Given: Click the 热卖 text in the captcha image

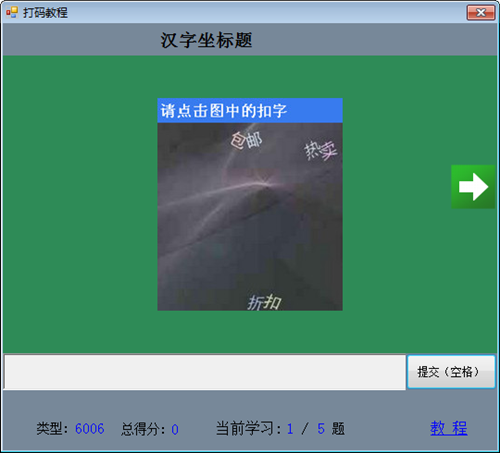Looking at the screenshot, I should coord(321,150).
